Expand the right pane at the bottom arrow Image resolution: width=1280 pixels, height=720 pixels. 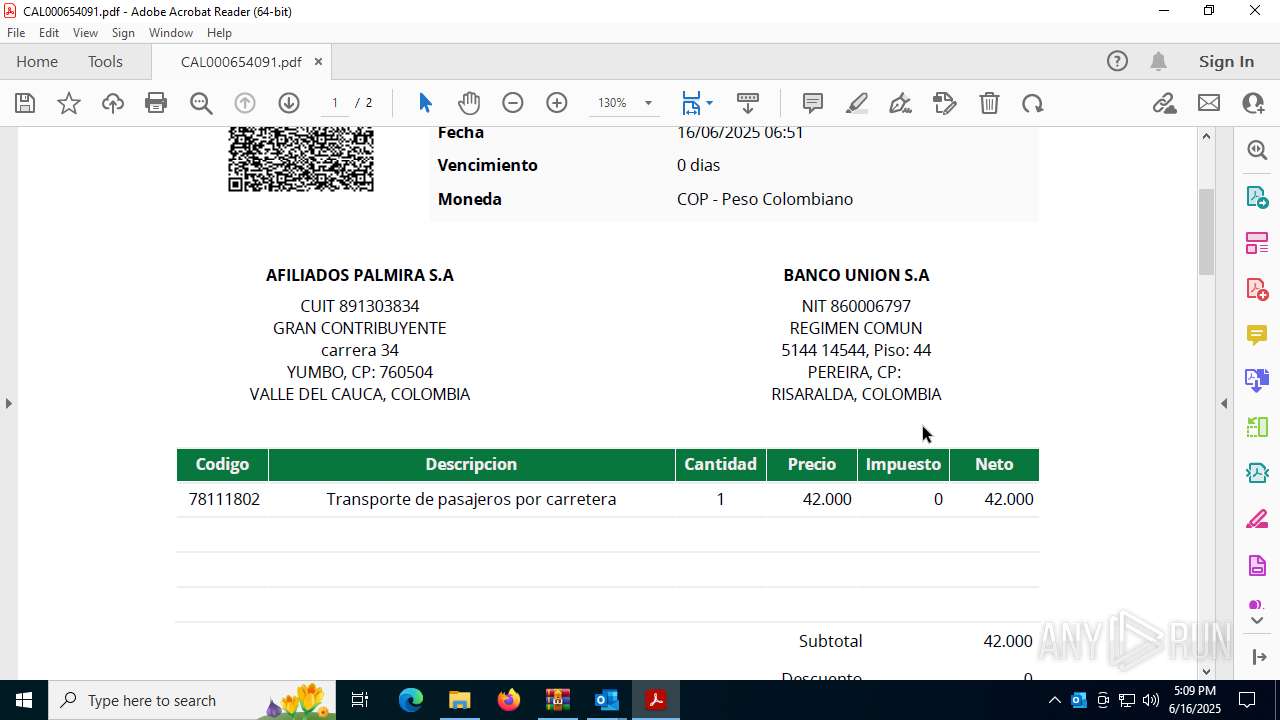coord(1258,657)
